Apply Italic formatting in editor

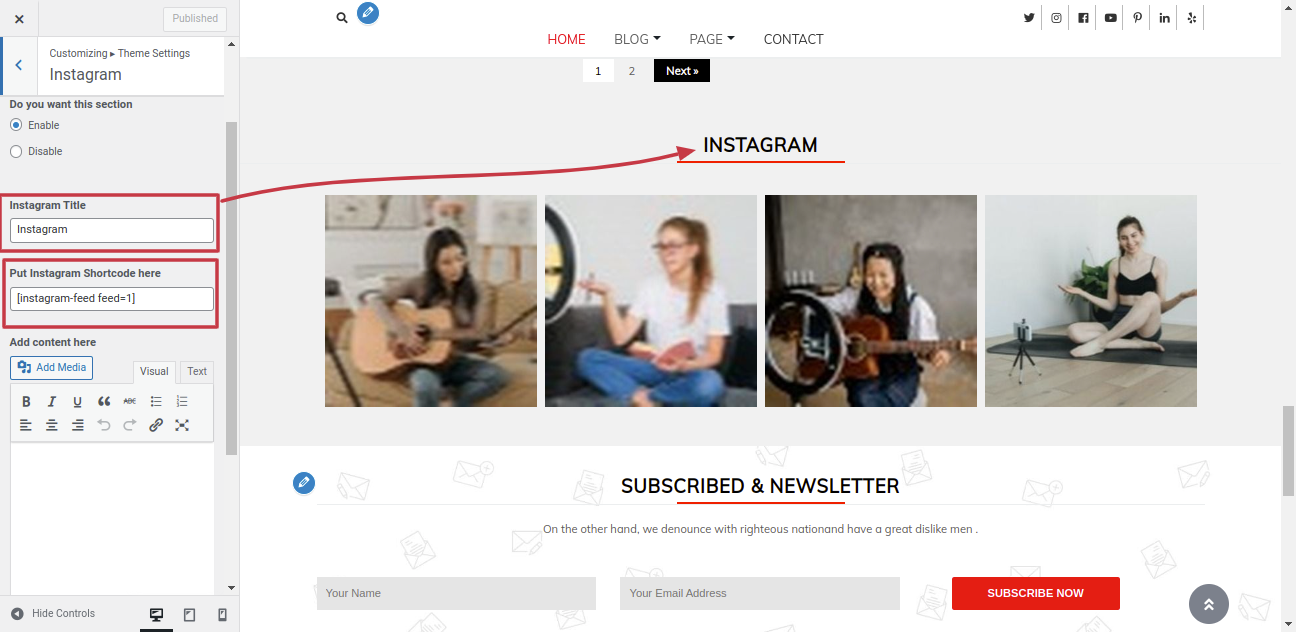[52, 401]
